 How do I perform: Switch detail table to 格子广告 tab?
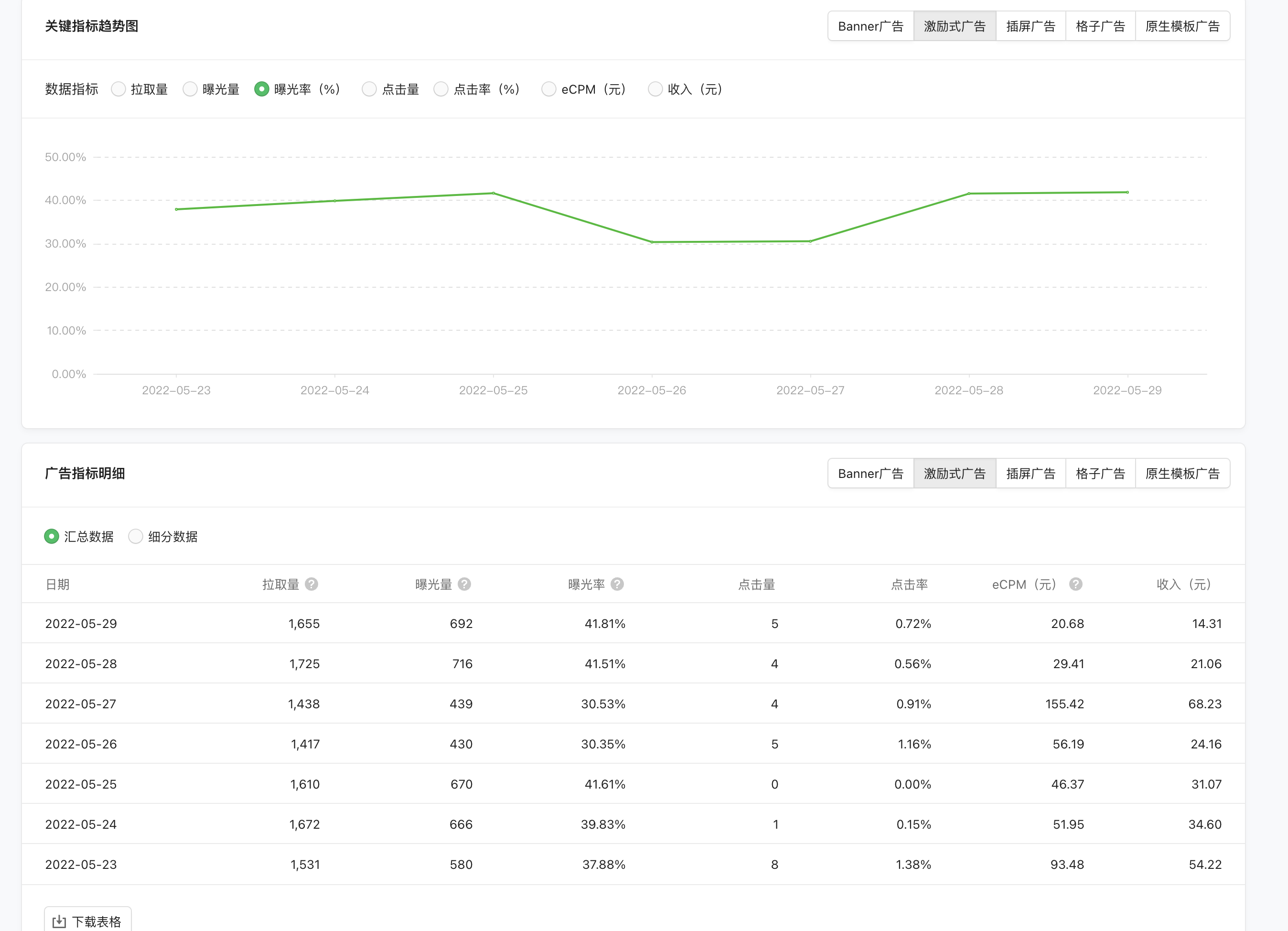[x=1100, y=473]
